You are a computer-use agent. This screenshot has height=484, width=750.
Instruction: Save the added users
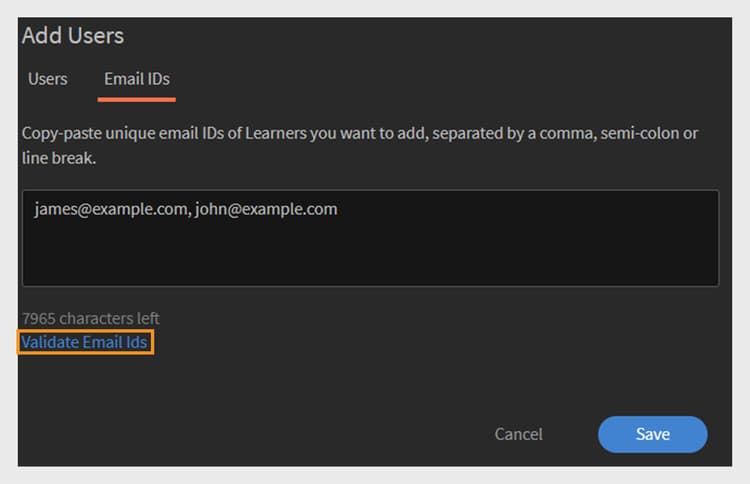(652, 434)
